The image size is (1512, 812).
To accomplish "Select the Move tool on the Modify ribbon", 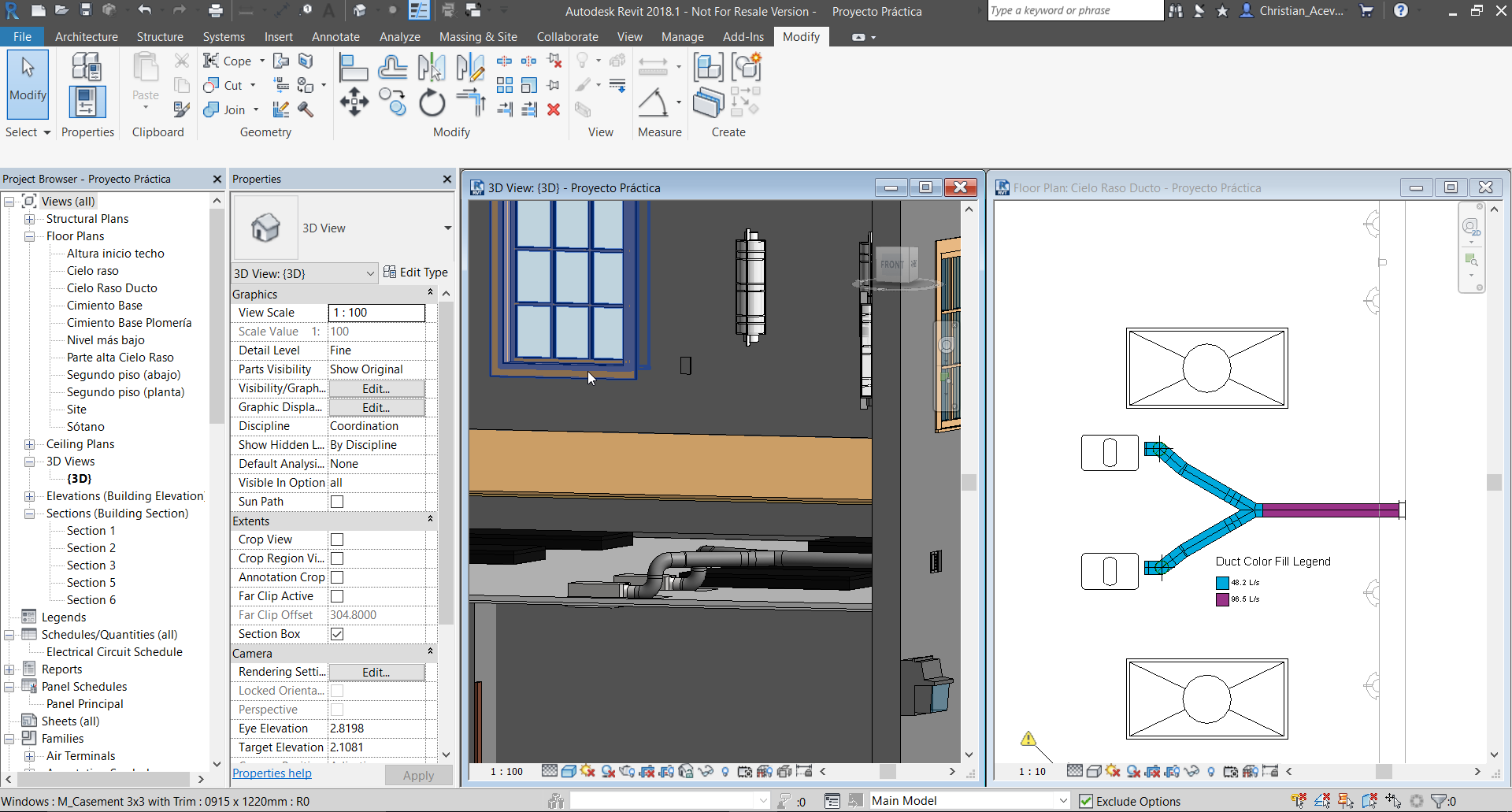I will [354, 102].
